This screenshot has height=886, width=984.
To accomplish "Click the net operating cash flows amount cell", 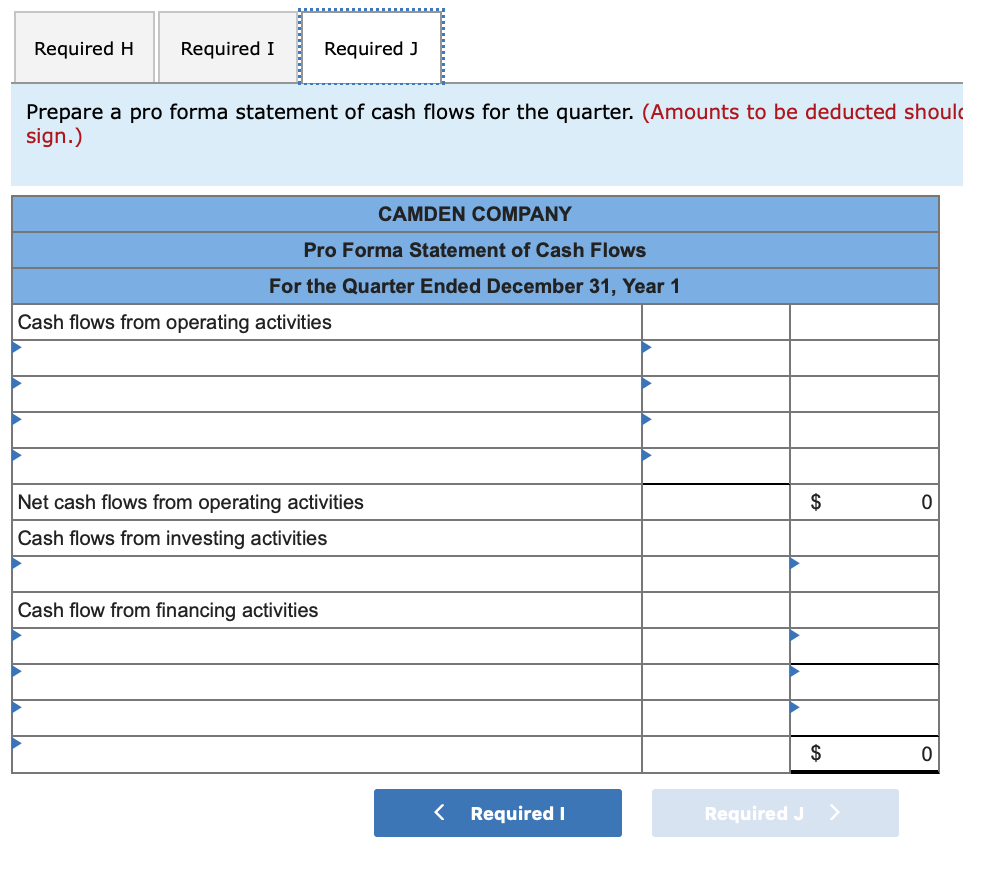I will (x=864, y=502).
